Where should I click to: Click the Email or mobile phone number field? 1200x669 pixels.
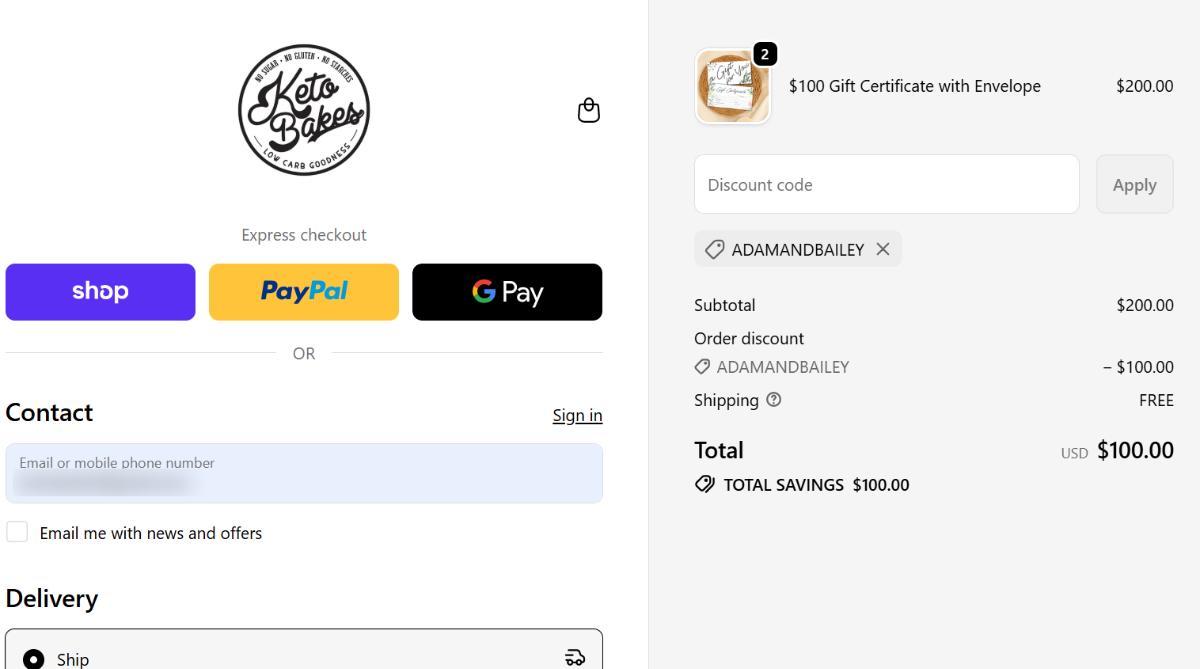[x=304, y=473]
